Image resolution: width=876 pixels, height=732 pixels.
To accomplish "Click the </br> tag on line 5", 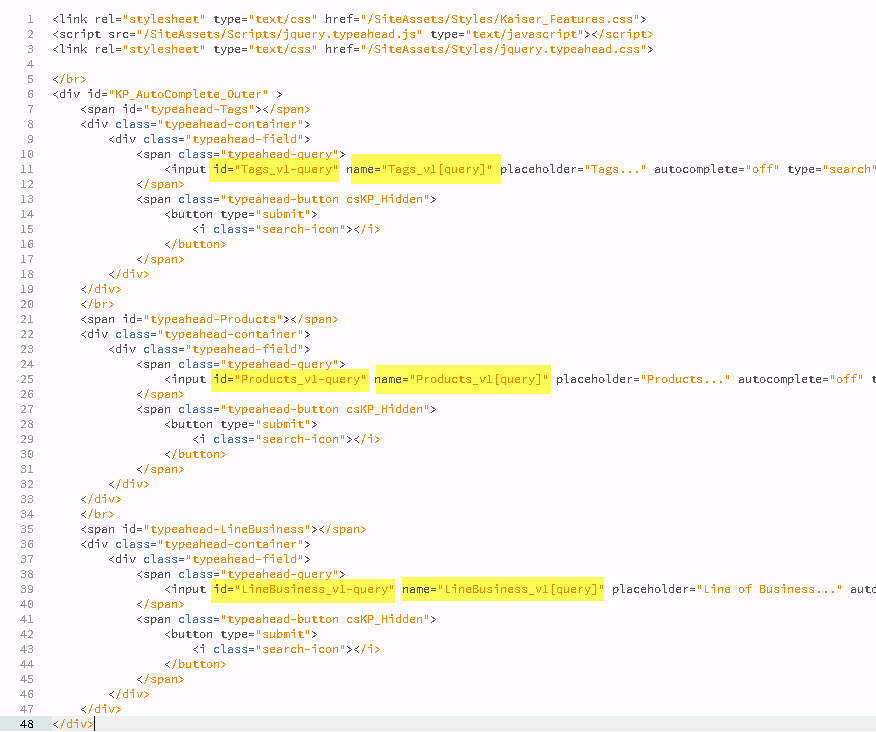I will [x=69, y=79].
